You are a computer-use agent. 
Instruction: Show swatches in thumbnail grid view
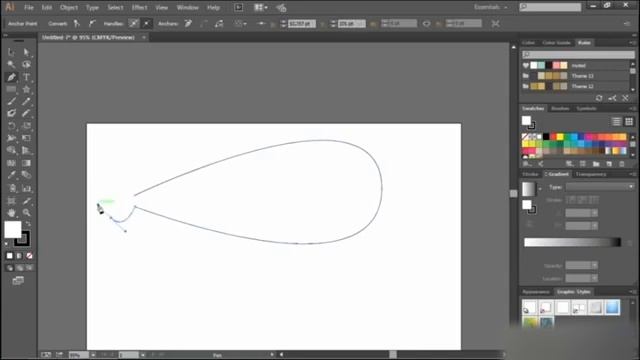click(629, 121)
